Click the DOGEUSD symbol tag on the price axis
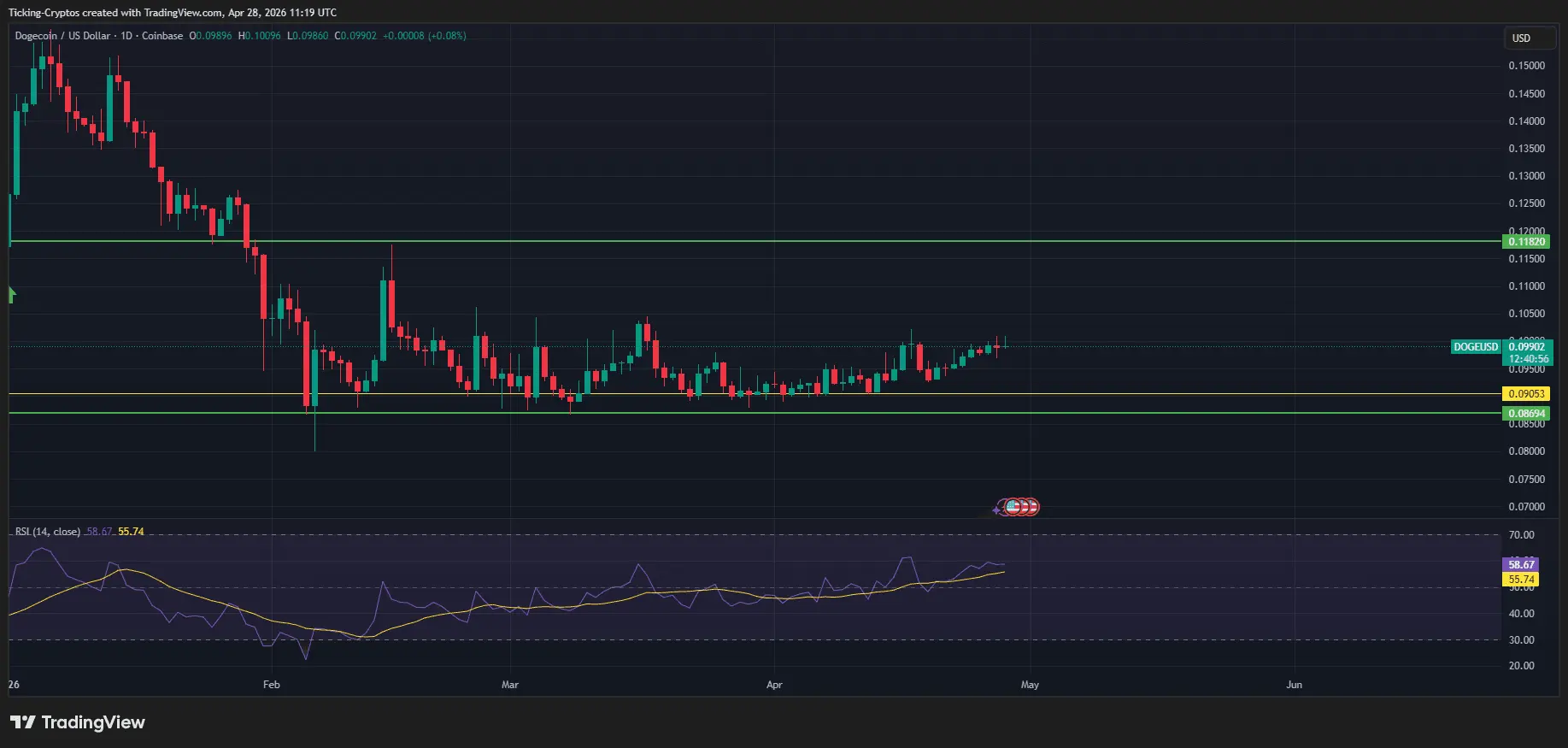This screenshot has width=1568, height=748. [1476, 347]
